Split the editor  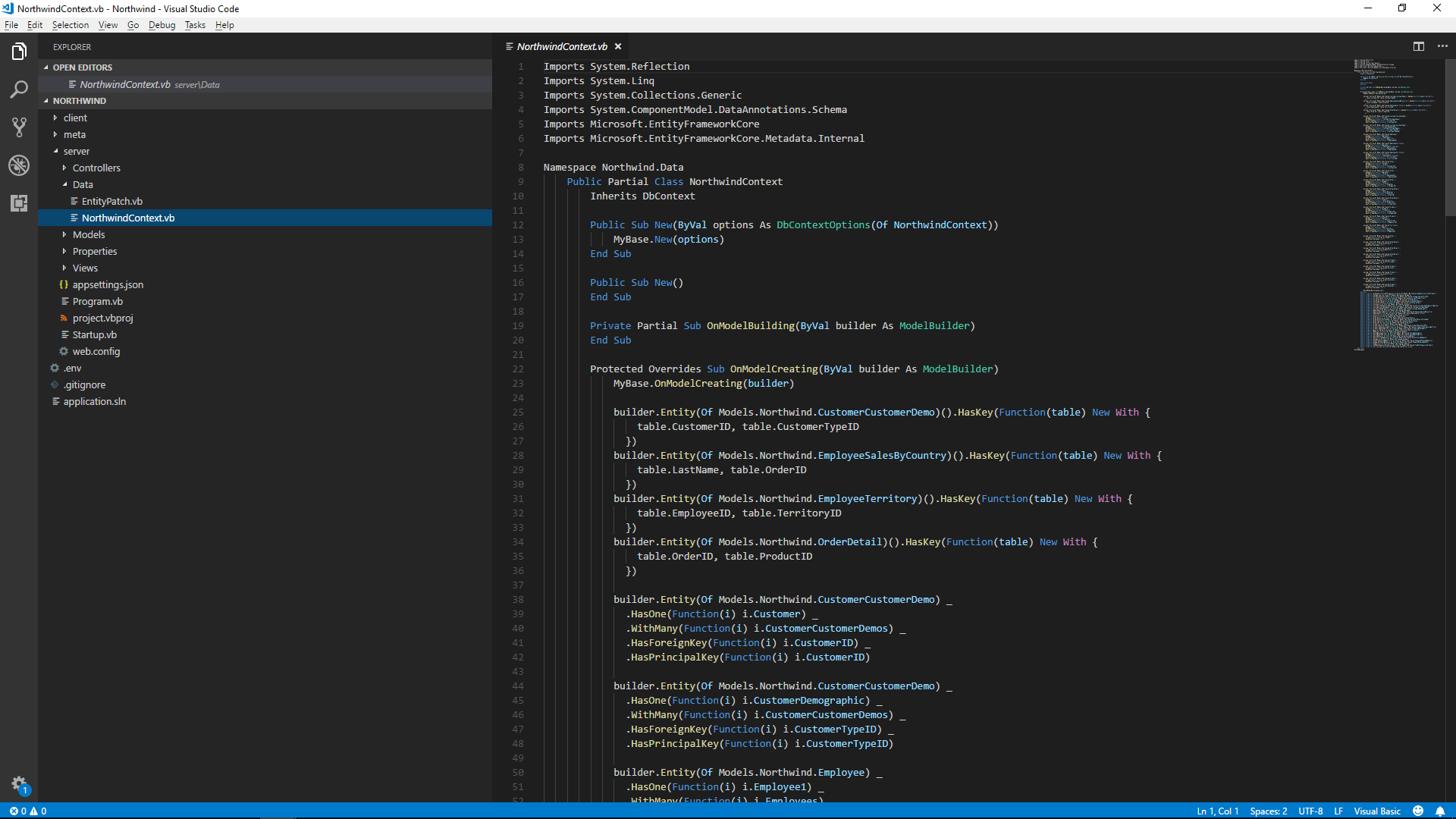(1418, 46)
